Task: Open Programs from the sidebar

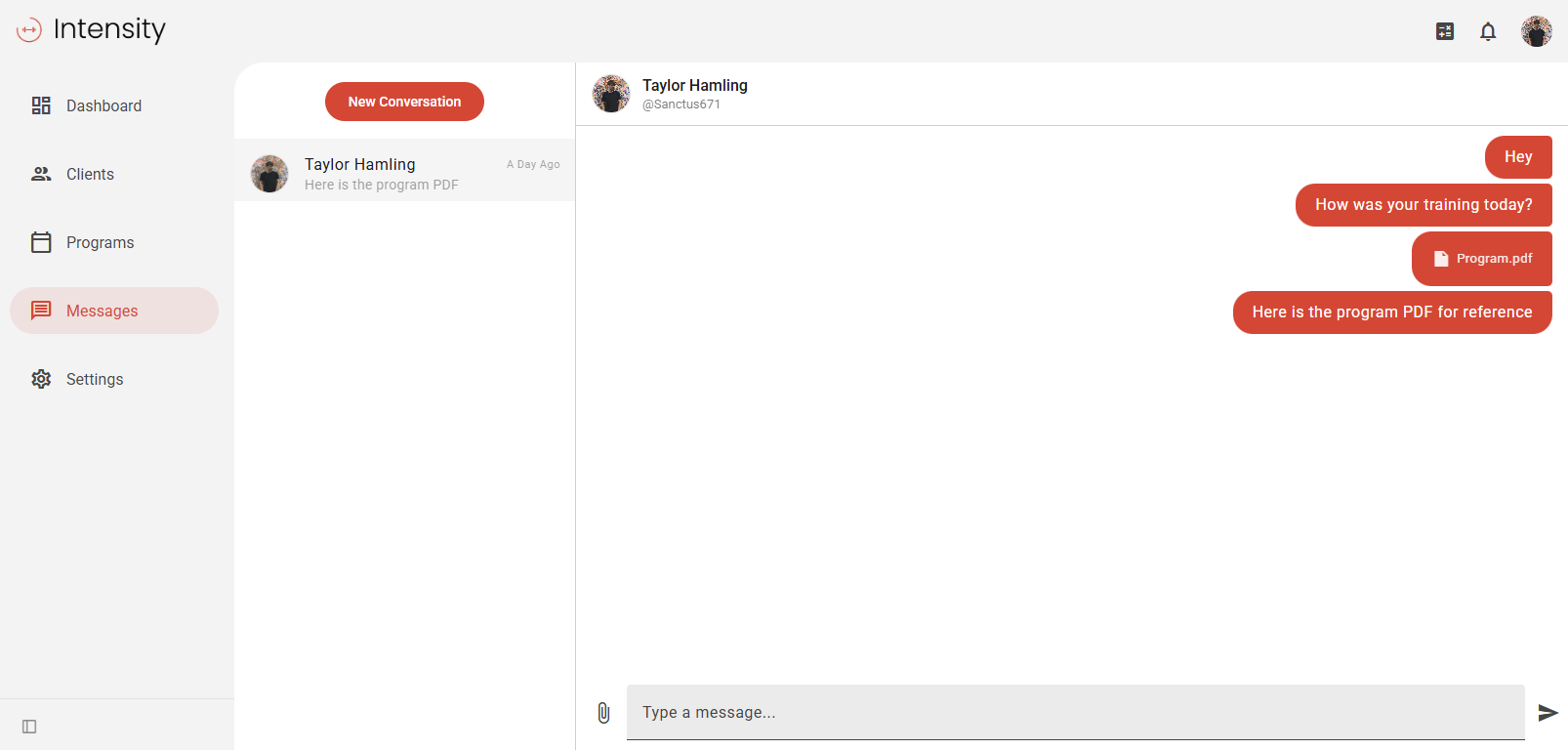Action: [100, 242]
